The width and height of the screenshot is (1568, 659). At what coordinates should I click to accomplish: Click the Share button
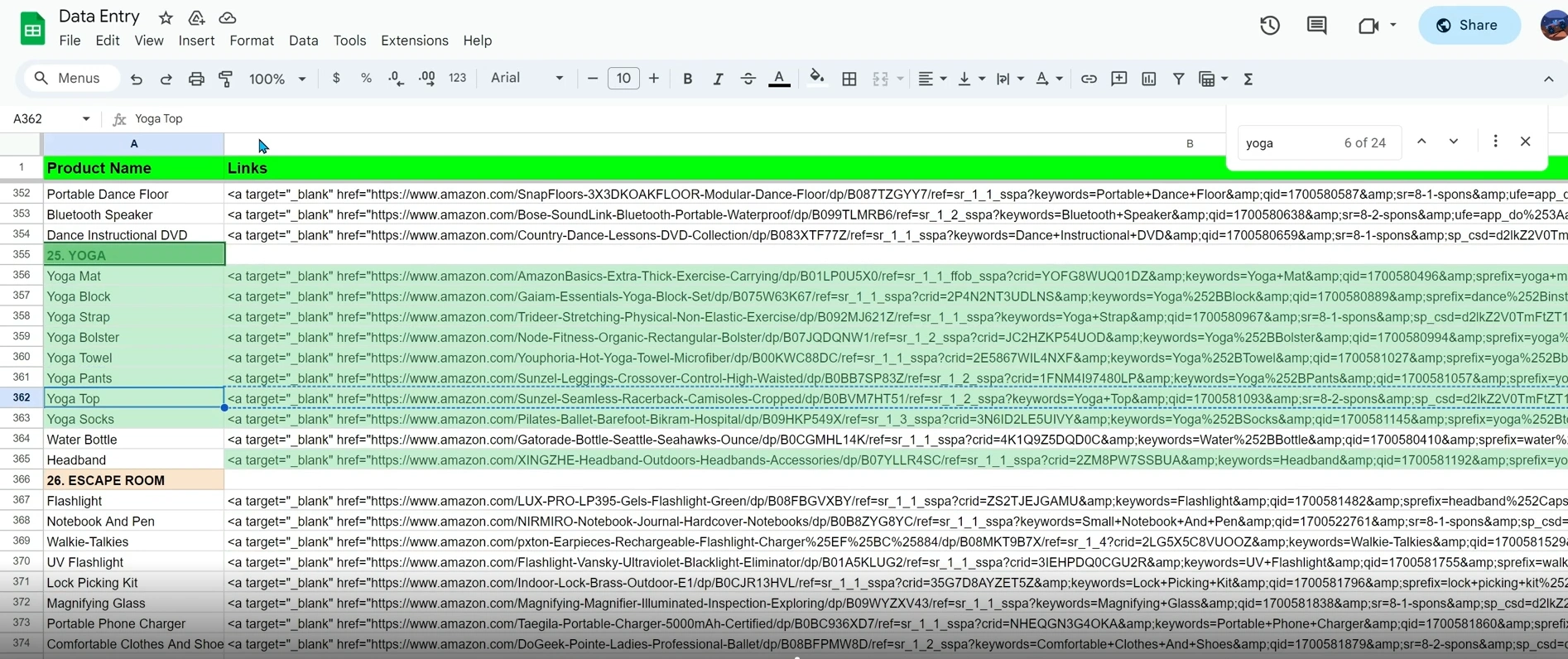[x=1469, y=25]
